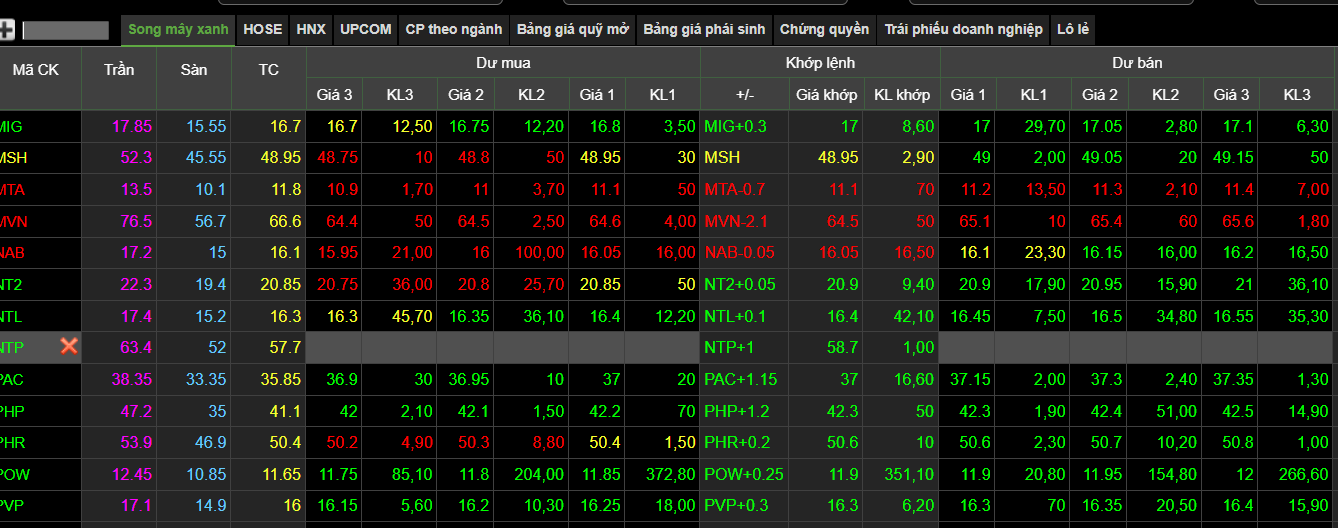Go to Bảng giá phái sinh tab

click(x=704, y=30)
